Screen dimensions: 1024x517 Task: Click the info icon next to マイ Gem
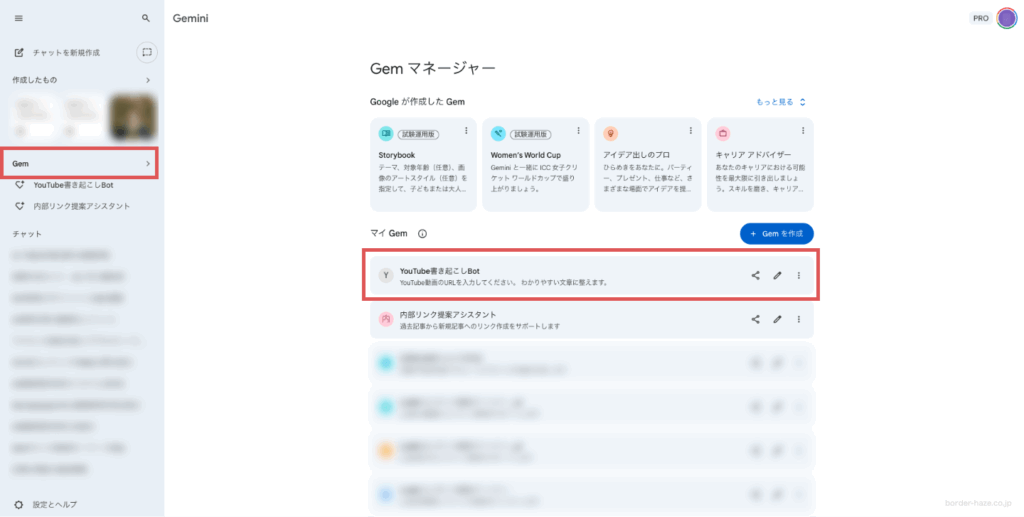[x=423, y=234]
